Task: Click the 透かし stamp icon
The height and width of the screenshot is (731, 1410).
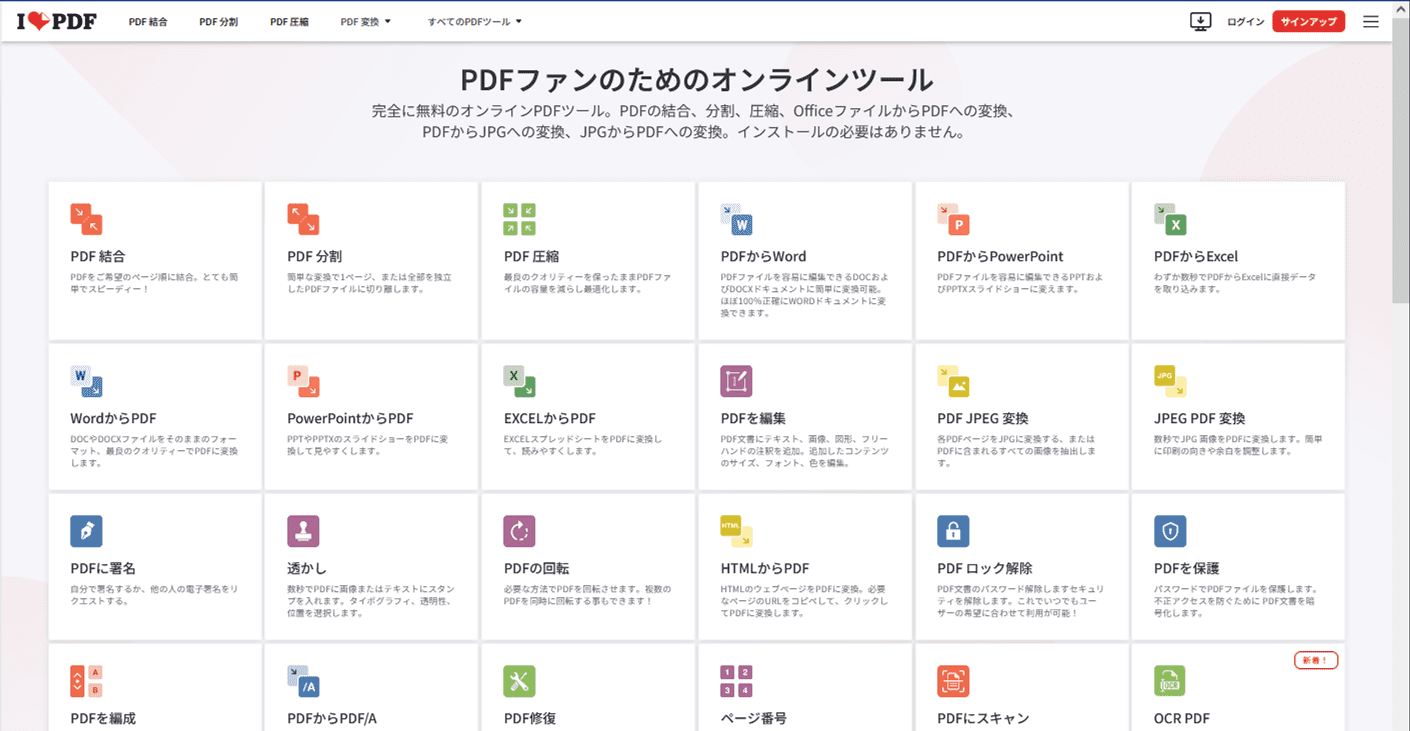Action: (303, 531)
